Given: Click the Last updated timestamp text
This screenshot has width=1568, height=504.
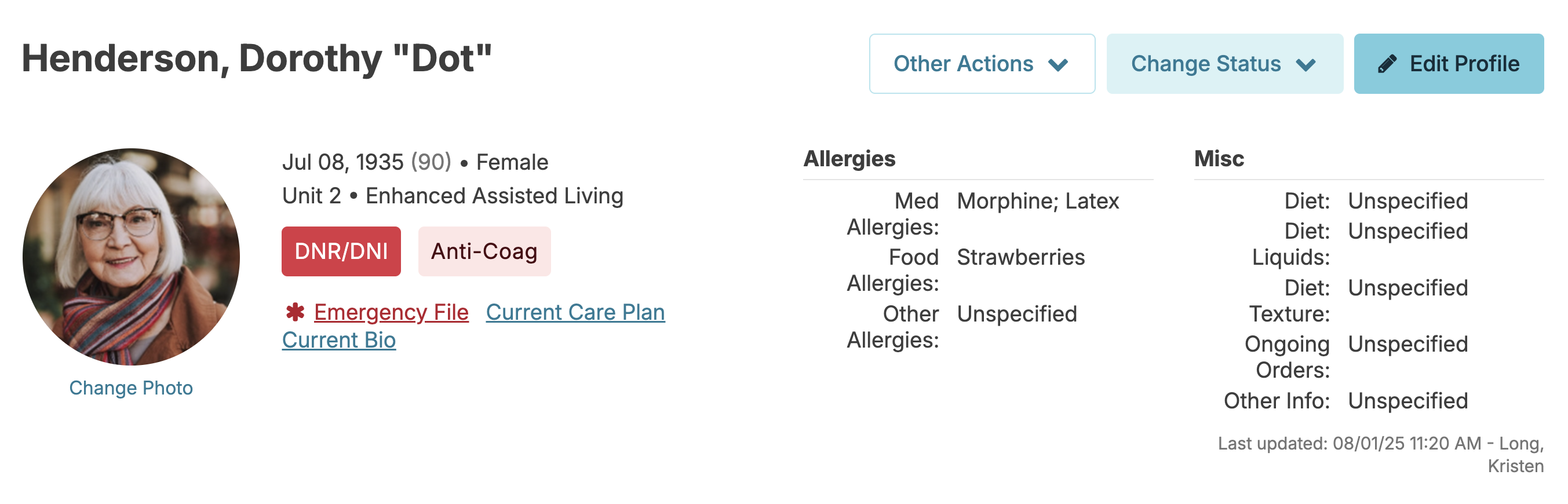Looking at the screenshot, I should 1381,455.
